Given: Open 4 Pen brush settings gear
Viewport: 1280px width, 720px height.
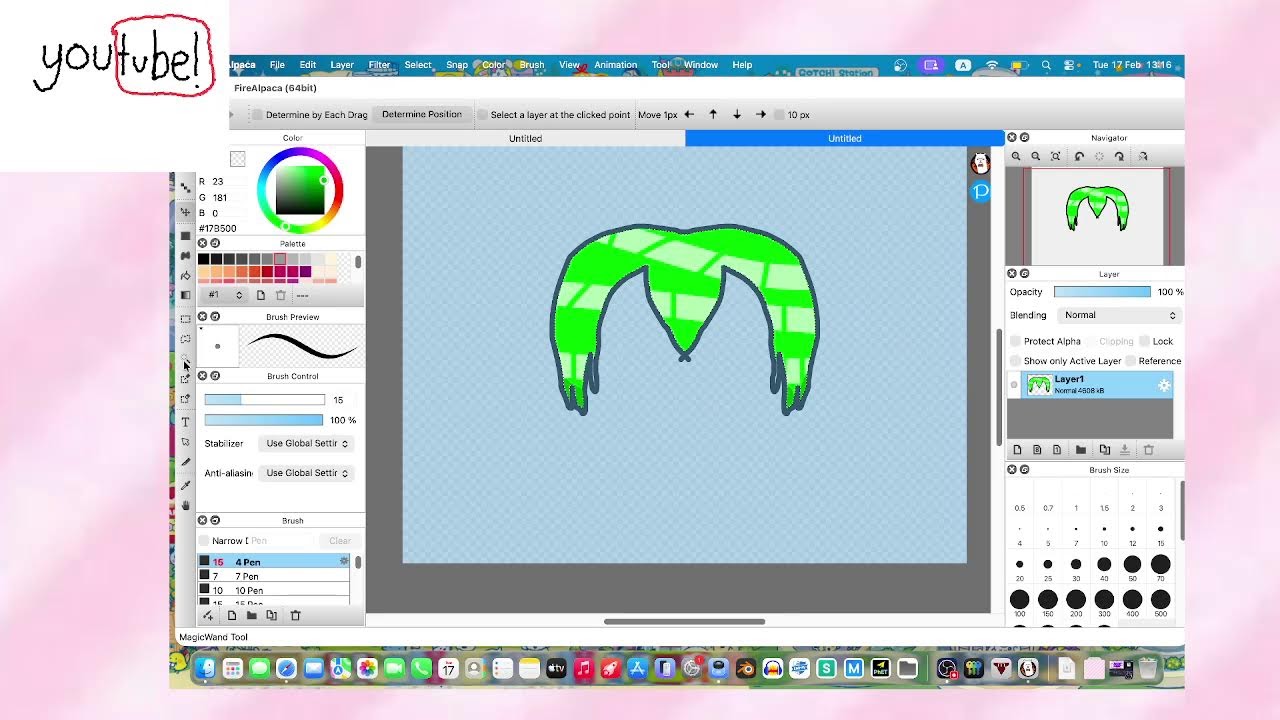Looking at the screenshot, I should 344,561.
